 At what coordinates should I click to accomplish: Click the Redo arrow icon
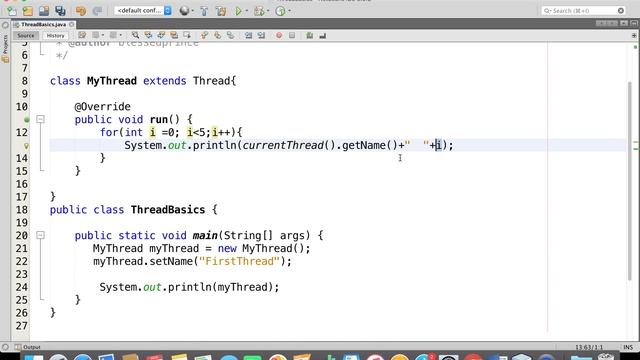pos(97,11)
